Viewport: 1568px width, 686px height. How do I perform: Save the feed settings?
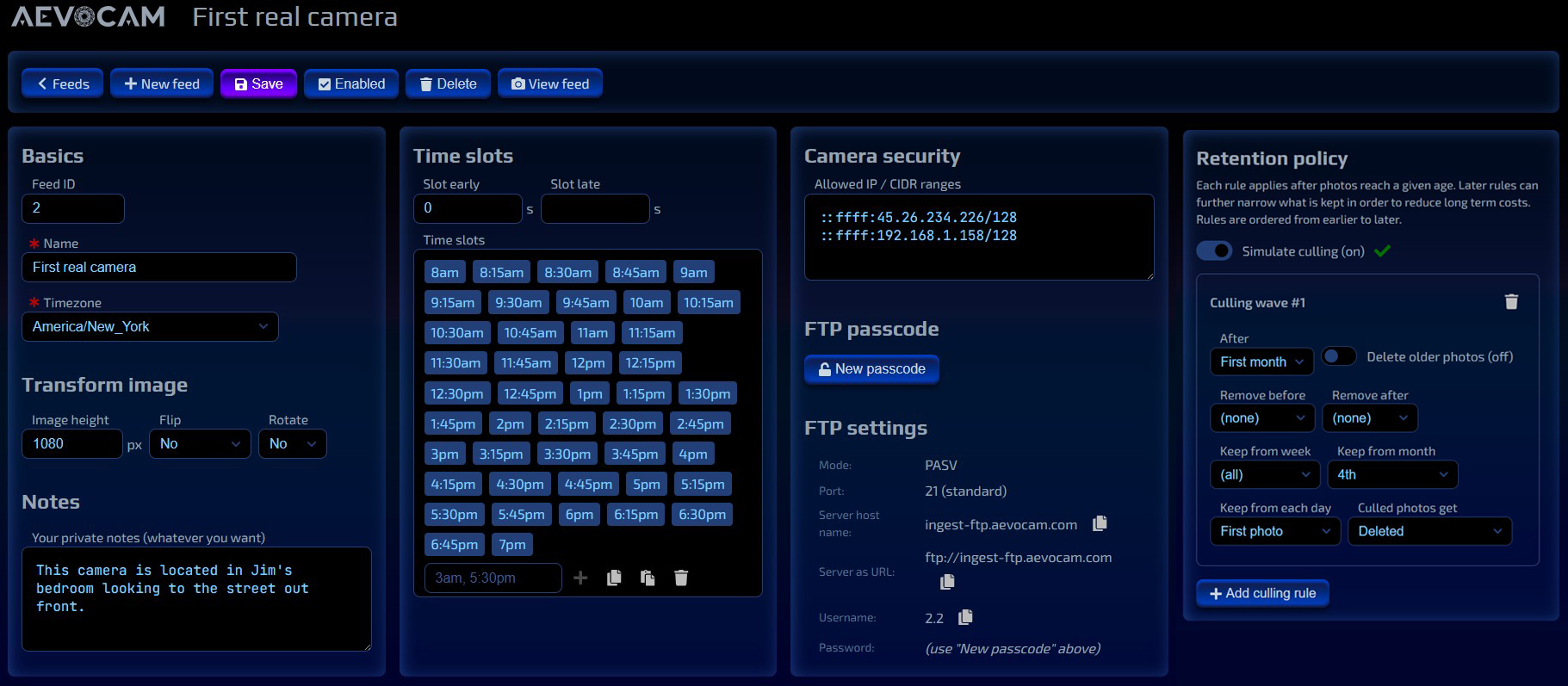point(258,83)
